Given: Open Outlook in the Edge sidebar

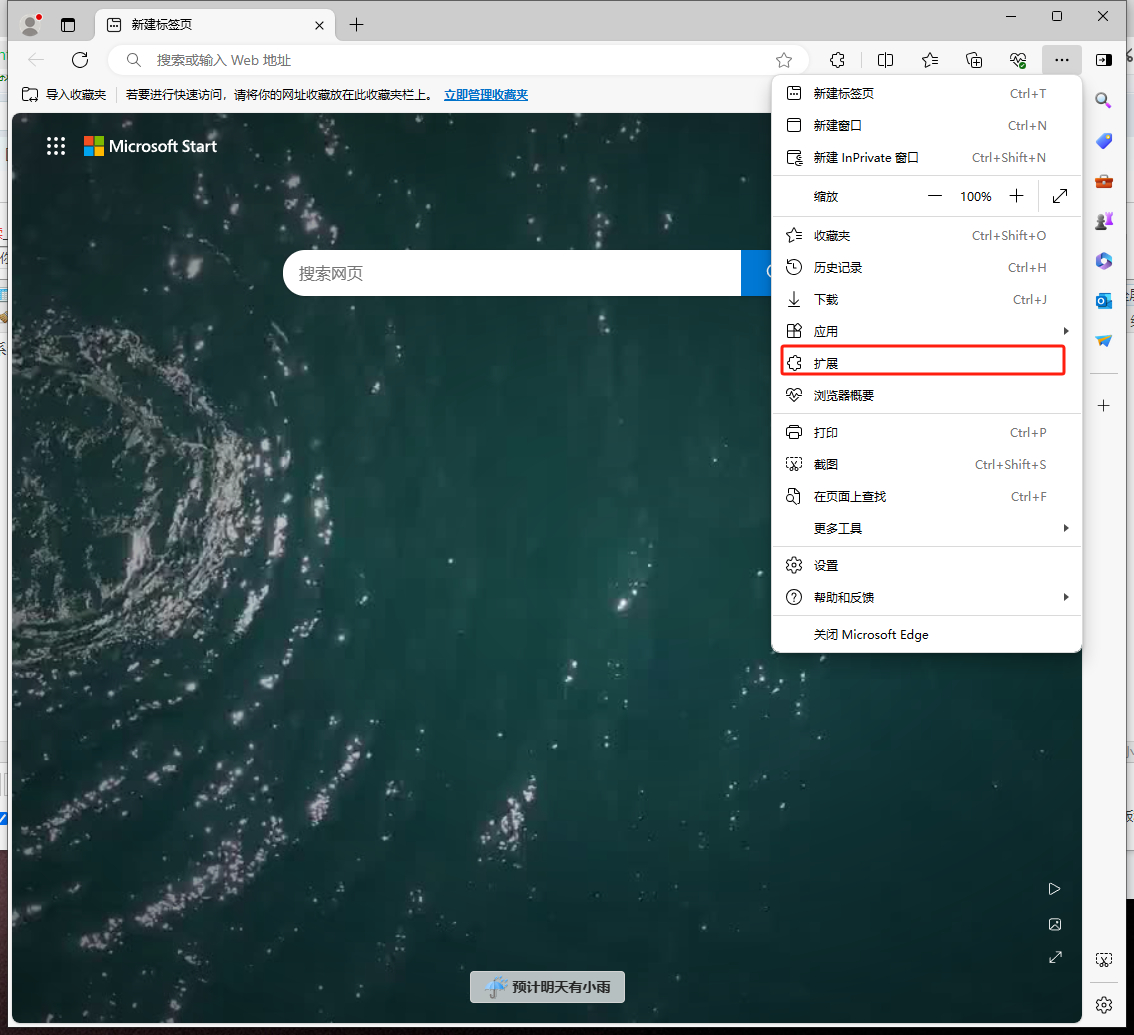Looking at the screenshot, I should pyautogui.click(x=1103, y=300).
